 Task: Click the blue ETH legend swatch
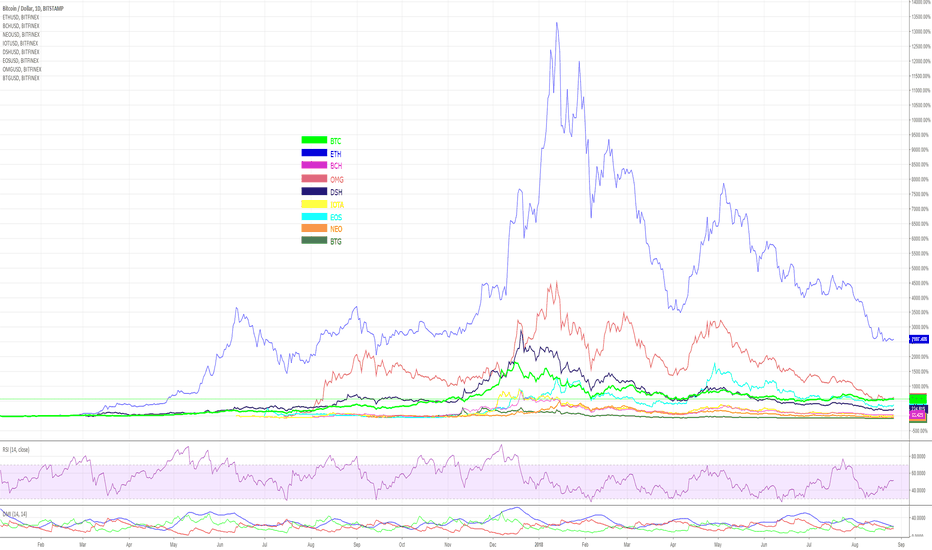314,153
